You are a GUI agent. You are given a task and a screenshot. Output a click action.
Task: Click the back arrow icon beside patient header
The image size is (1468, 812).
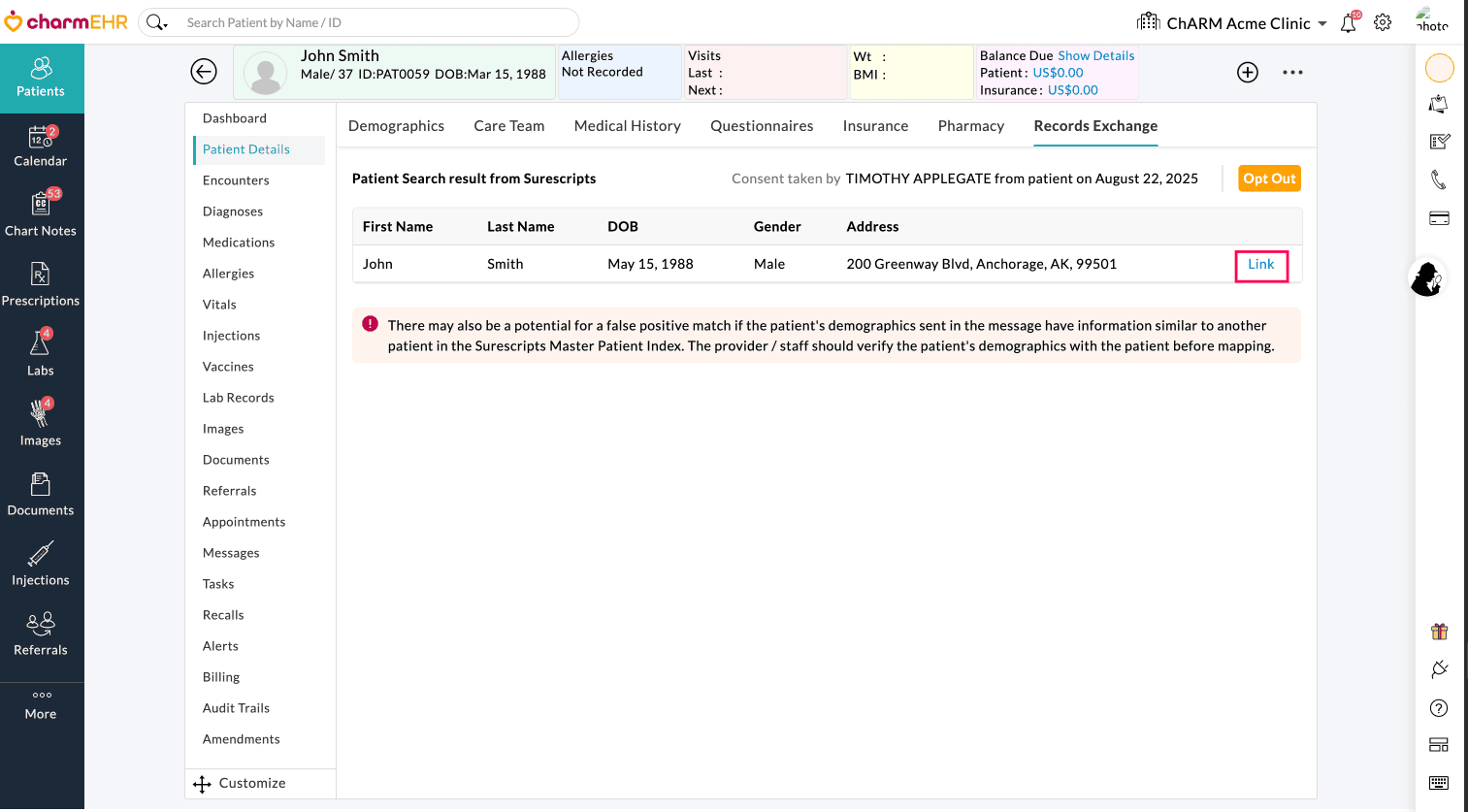click(x=204, y=72)
